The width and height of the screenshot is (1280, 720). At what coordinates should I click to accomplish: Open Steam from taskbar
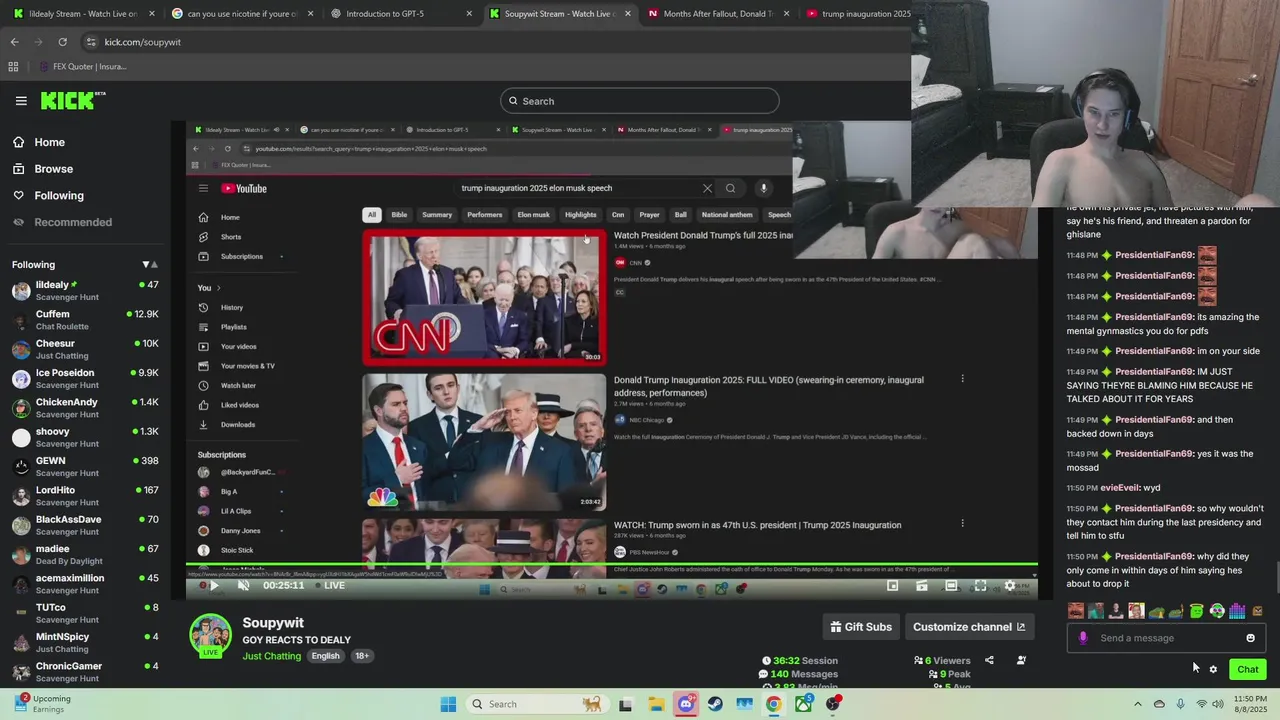pyautogui.click(x=715, y=704)
